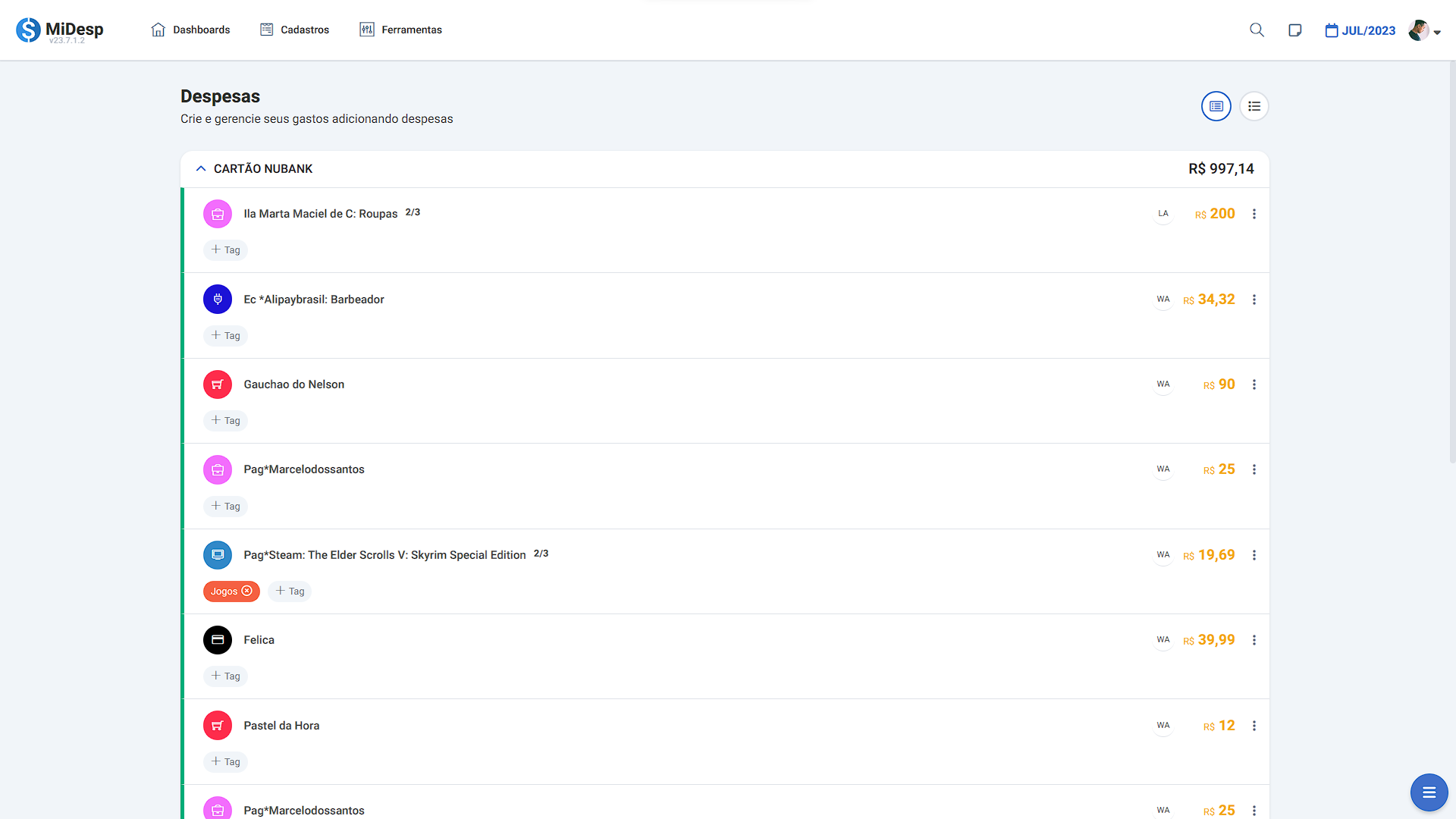Add a tag to Ila Marta Roupas
1456x819 pixels.
226,250
